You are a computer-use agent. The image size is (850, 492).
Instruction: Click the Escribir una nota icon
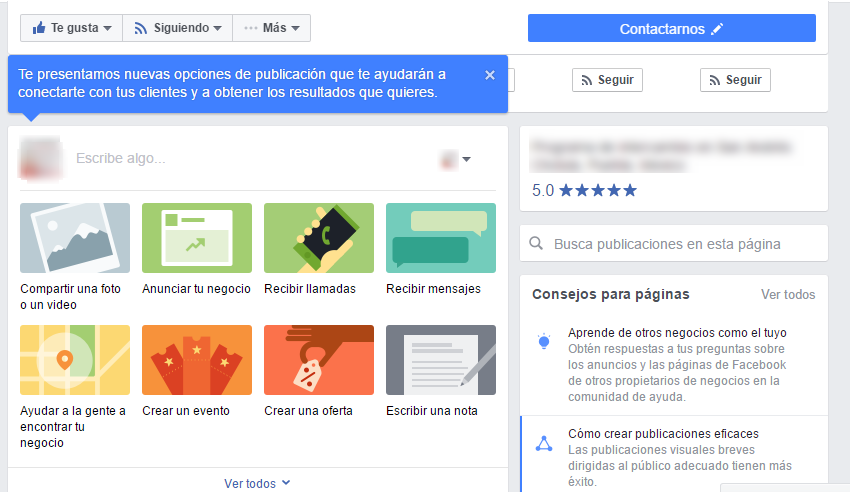[441, 360]
